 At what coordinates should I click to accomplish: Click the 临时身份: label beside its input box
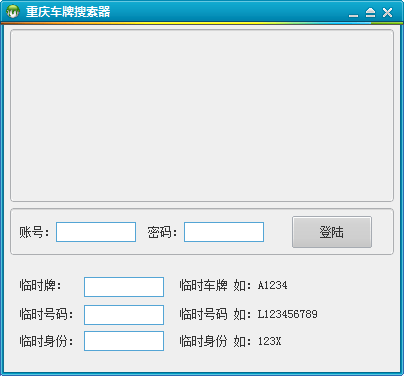pos(46,341)
